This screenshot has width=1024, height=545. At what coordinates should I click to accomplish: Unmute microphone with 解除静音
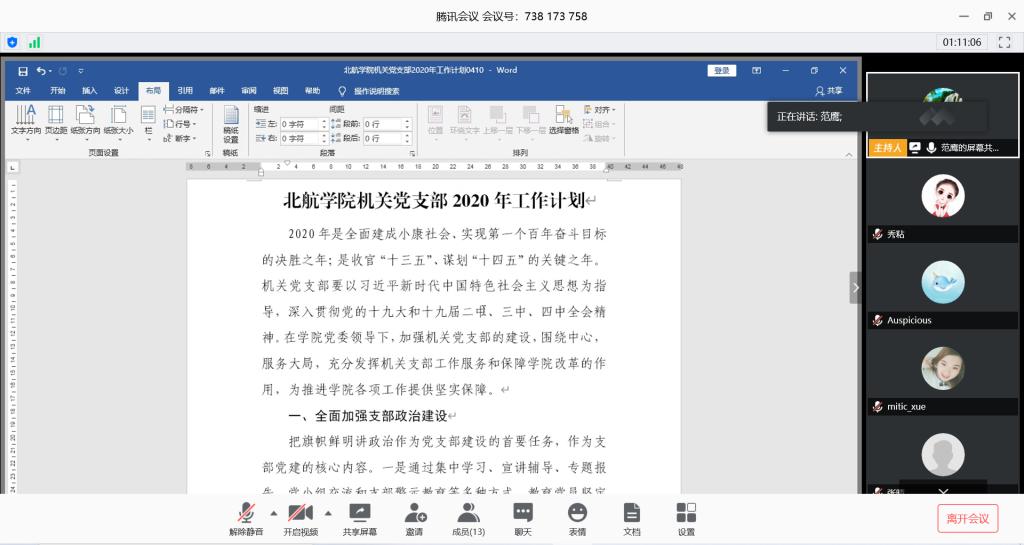(246, 514)
